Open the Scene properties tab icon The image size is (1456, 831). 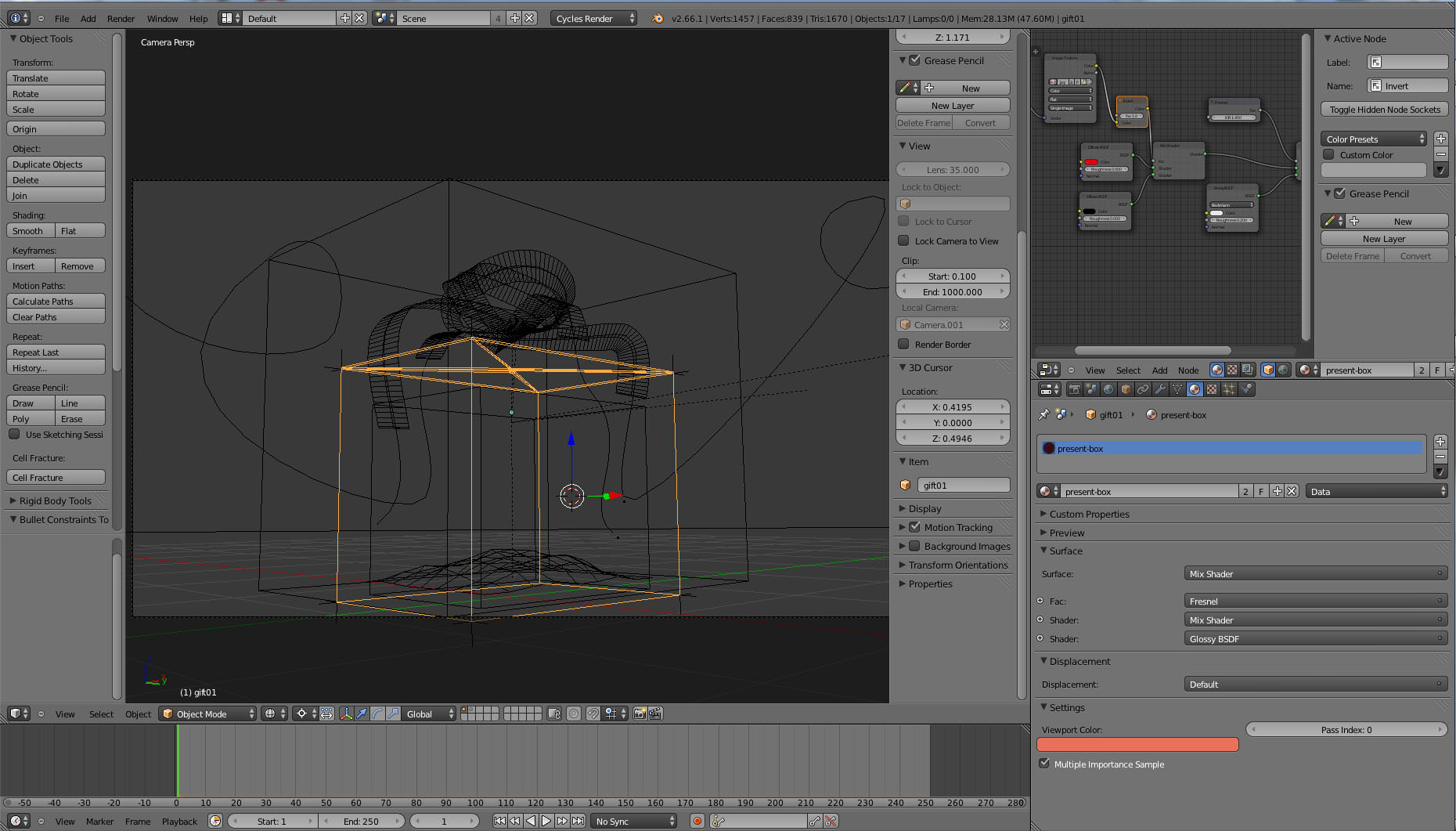(1091, 389)
